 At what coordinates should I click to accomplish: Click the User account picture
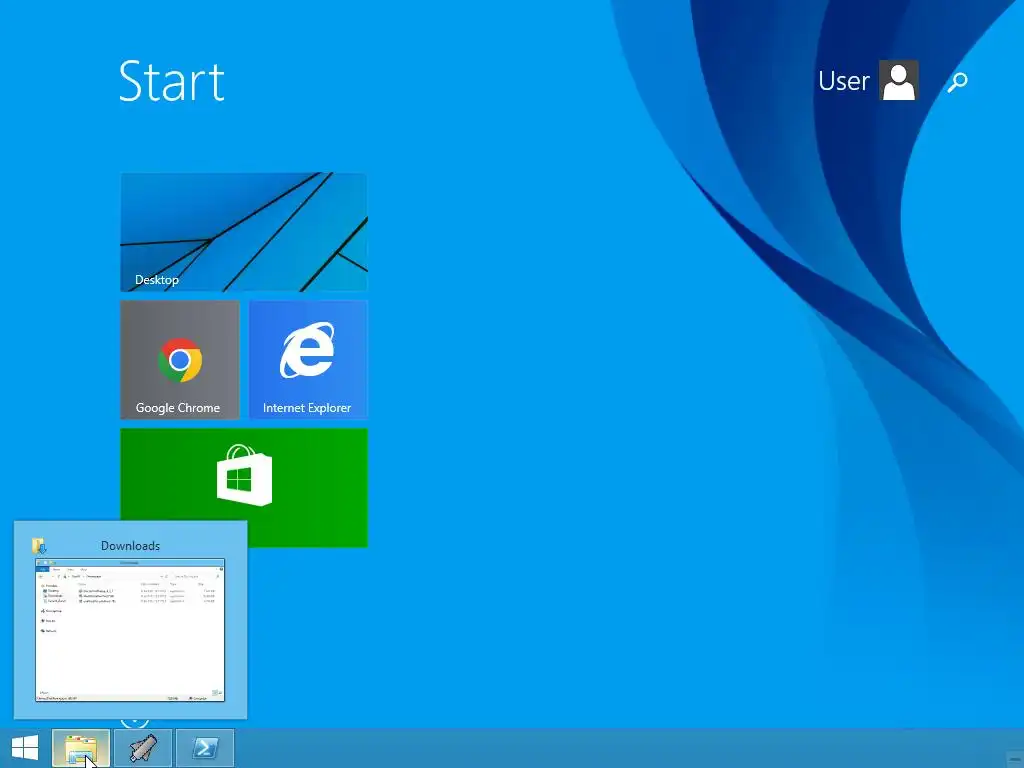(x=899, y=80)
